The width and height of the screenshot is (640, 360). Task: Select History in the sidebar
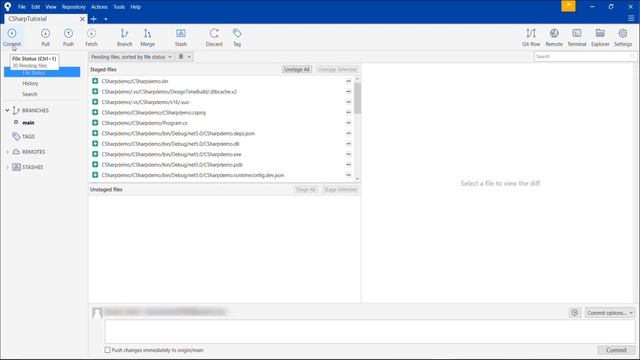click(x=30, y=83)
